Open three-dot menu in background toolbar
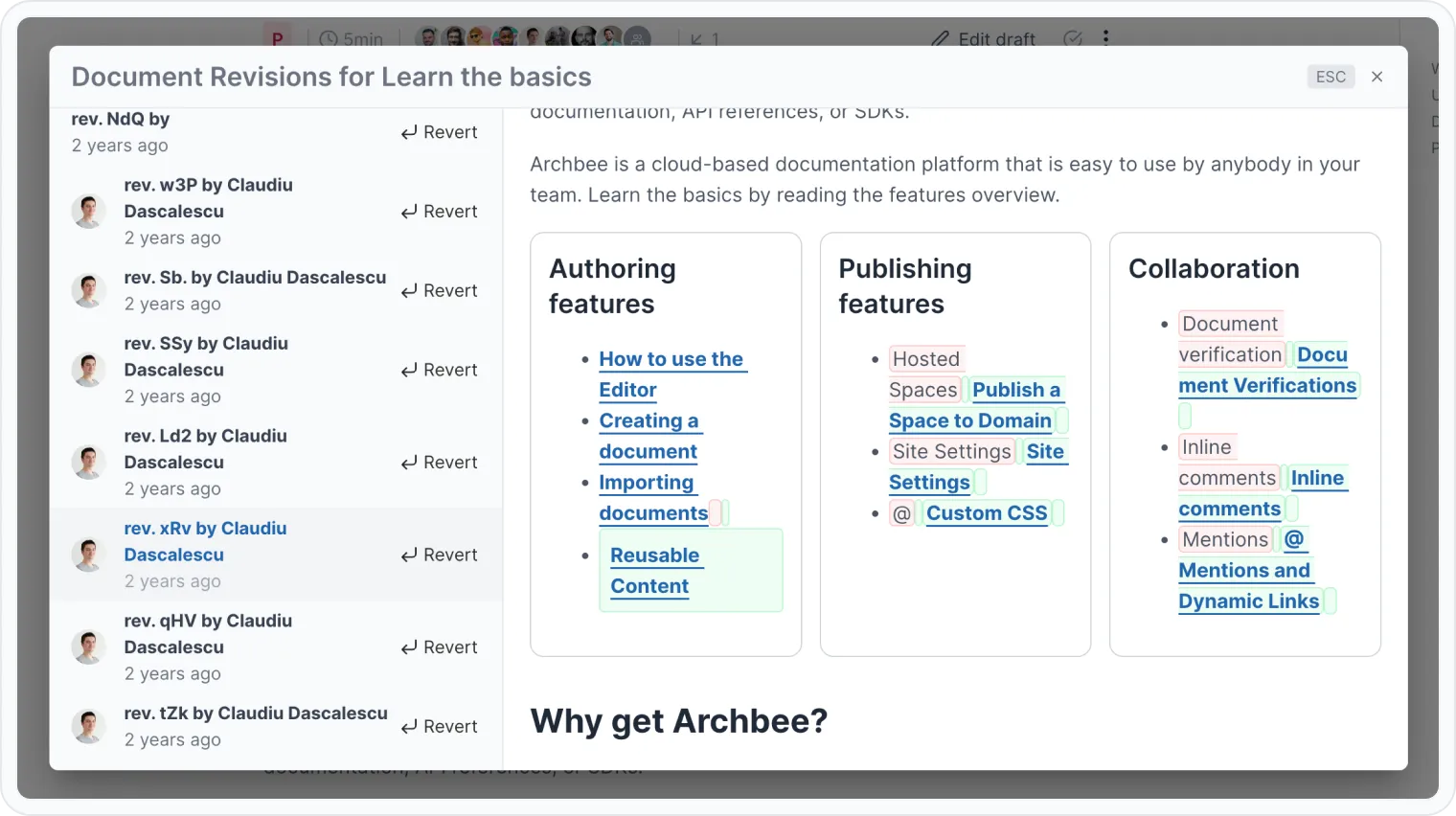The width and height of the screenshot is (1456, 816). (x=1105, y=37)
